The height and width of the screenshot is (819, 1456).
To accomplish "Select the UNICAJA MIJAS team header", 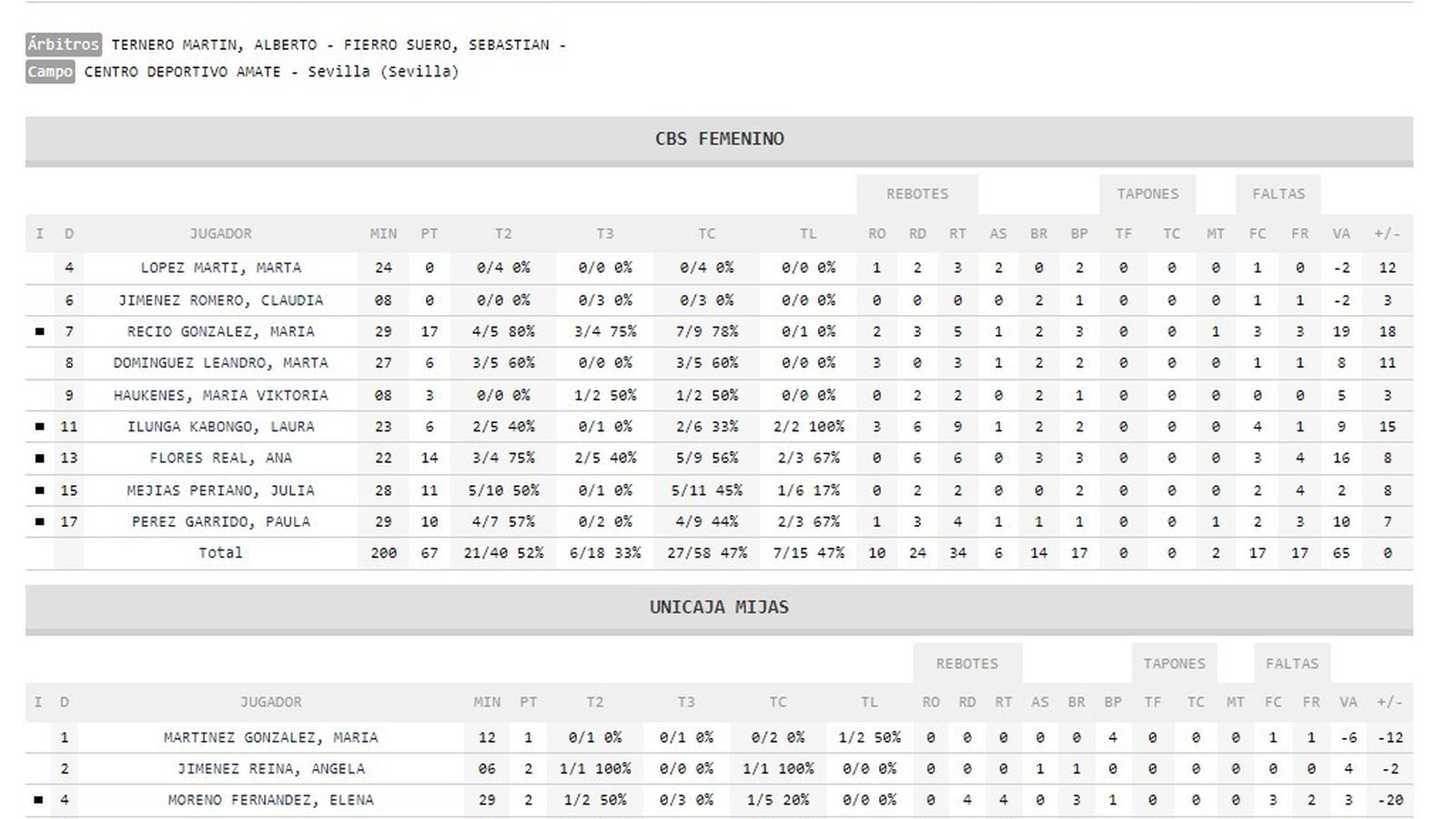I will (x=719, y=608).
